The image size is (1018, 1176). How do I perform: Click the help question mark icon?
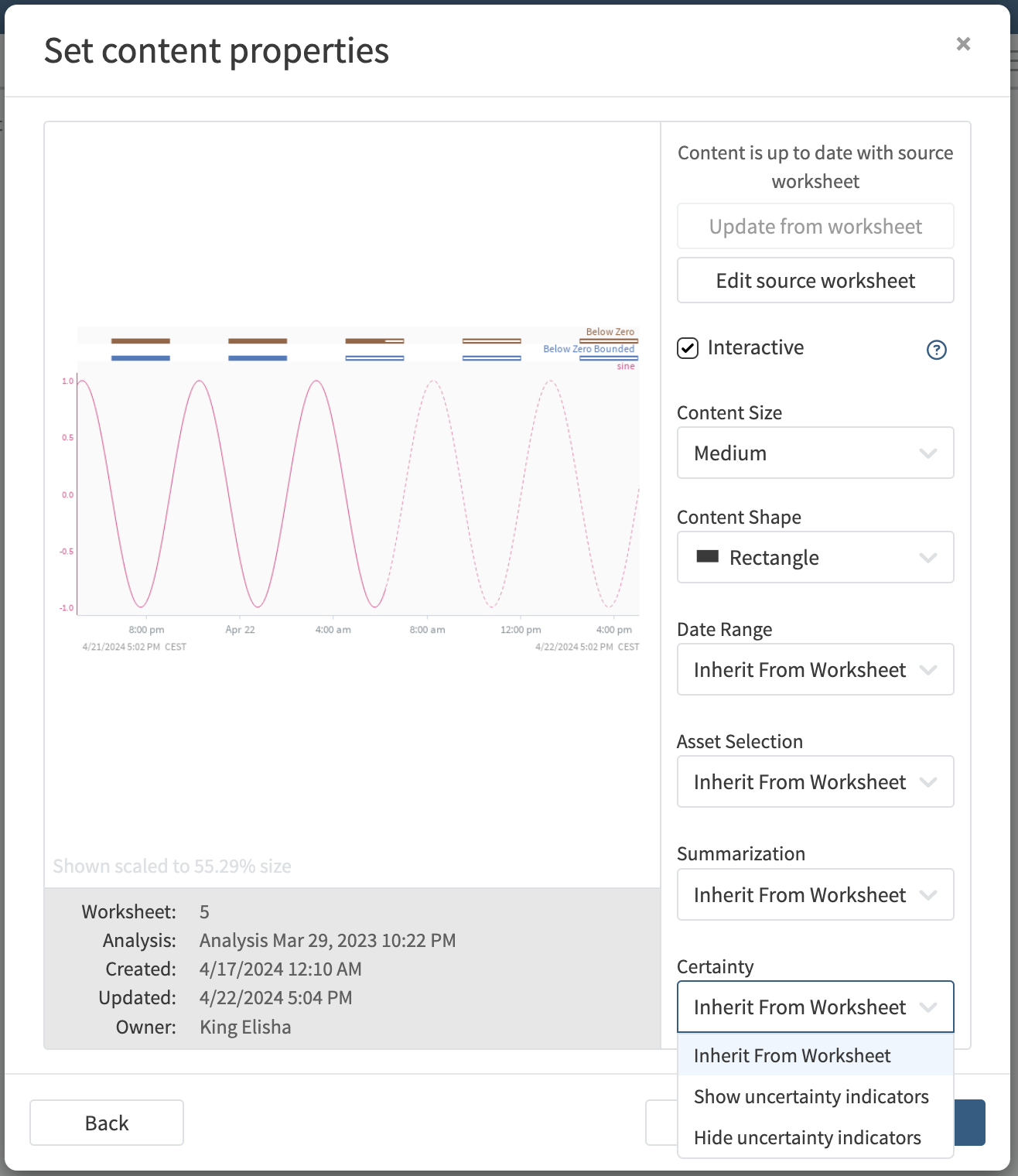[936, 350]
